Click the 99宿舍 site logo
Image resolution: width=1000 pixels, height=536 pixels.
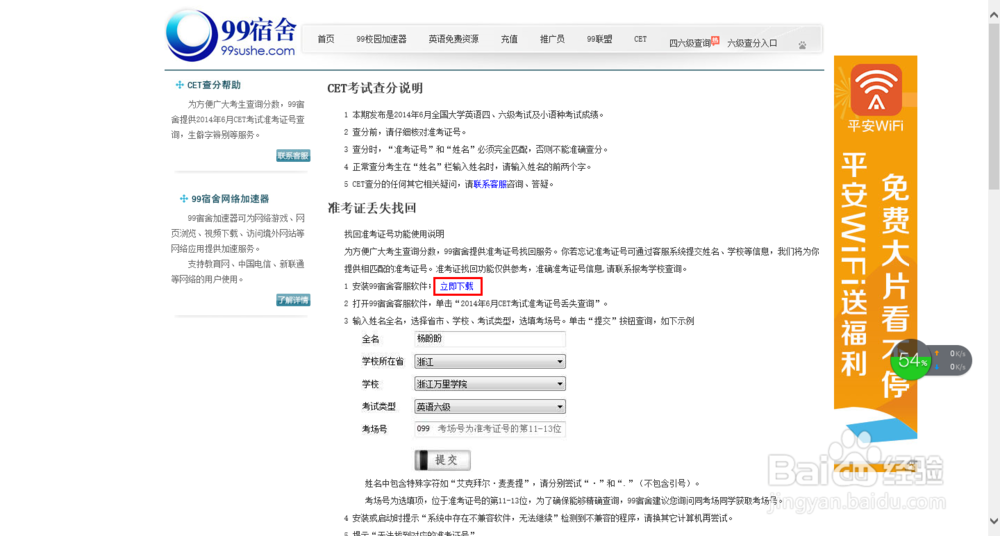pyautogui.click(x=231, y=36)
